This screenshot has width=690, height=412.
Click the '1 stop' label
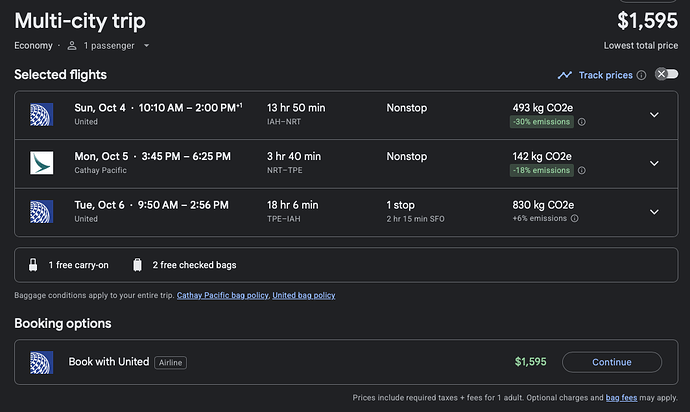(400, 205)
